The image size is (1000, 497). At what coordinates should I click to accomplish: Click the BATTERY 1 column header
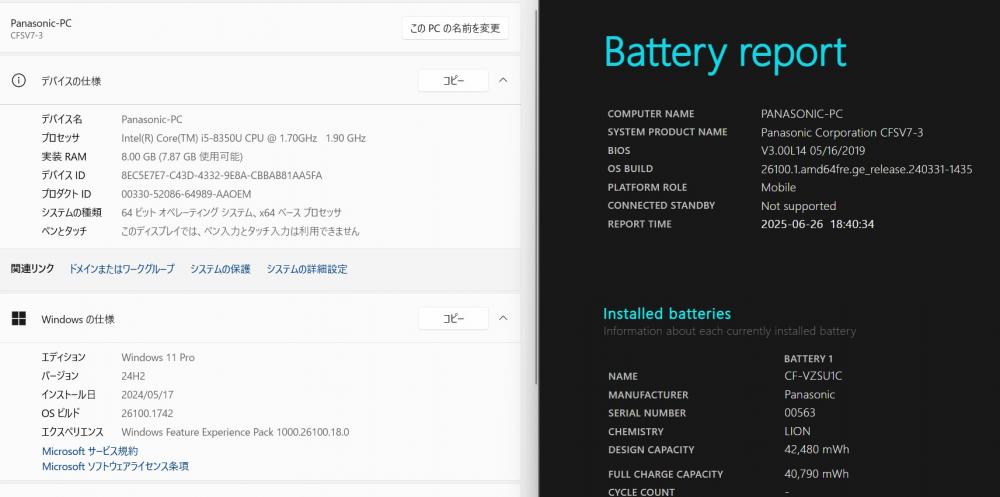(x=808, y=359)
